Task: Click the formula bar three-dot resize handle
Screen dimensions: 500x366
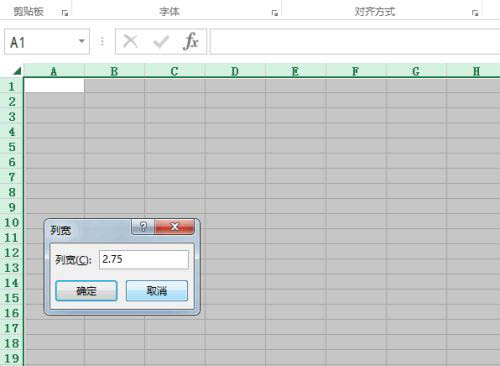Action: point(102,41)
